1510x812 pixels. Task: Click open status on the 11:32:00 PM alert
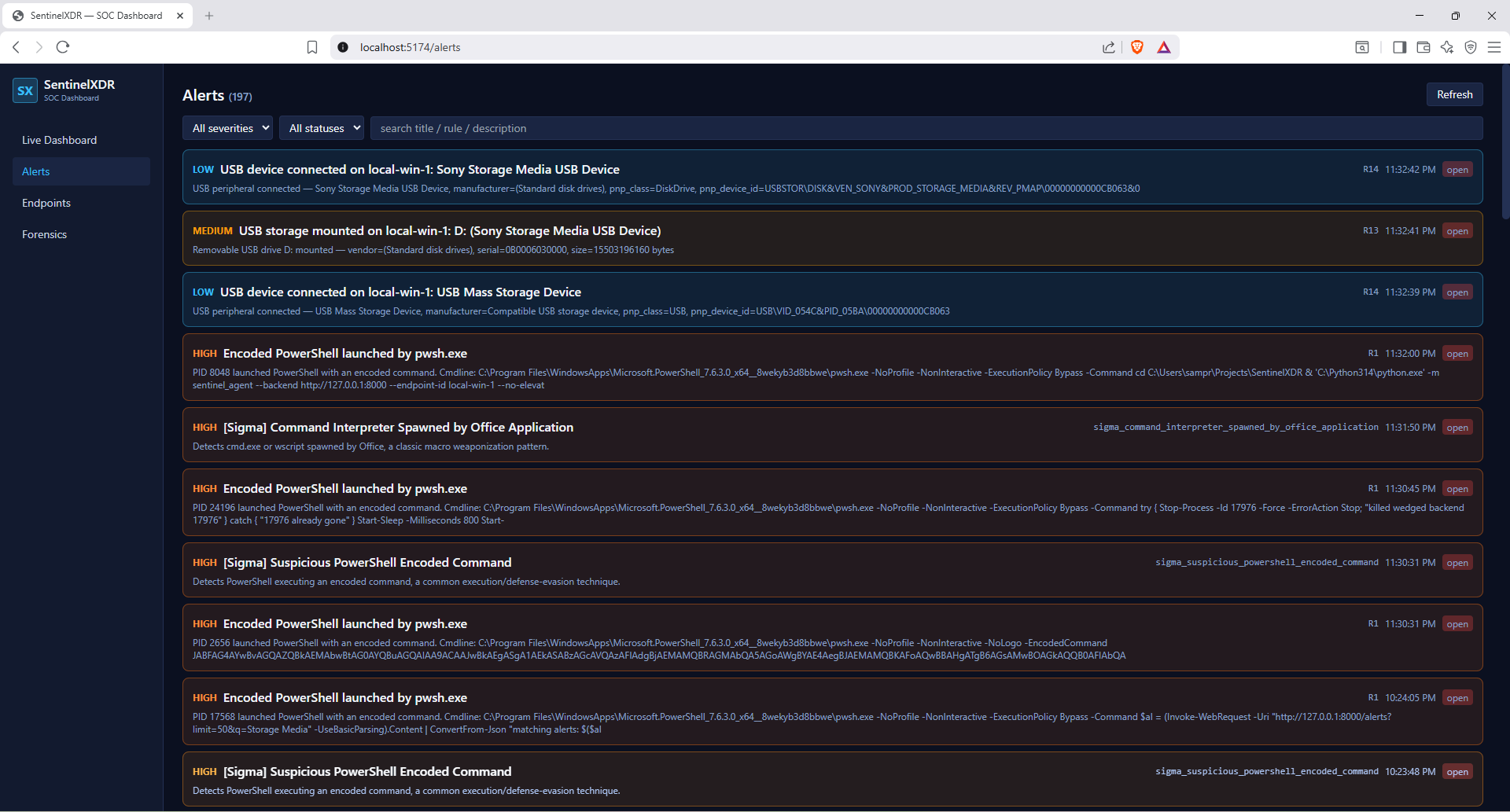[1457, 354]
